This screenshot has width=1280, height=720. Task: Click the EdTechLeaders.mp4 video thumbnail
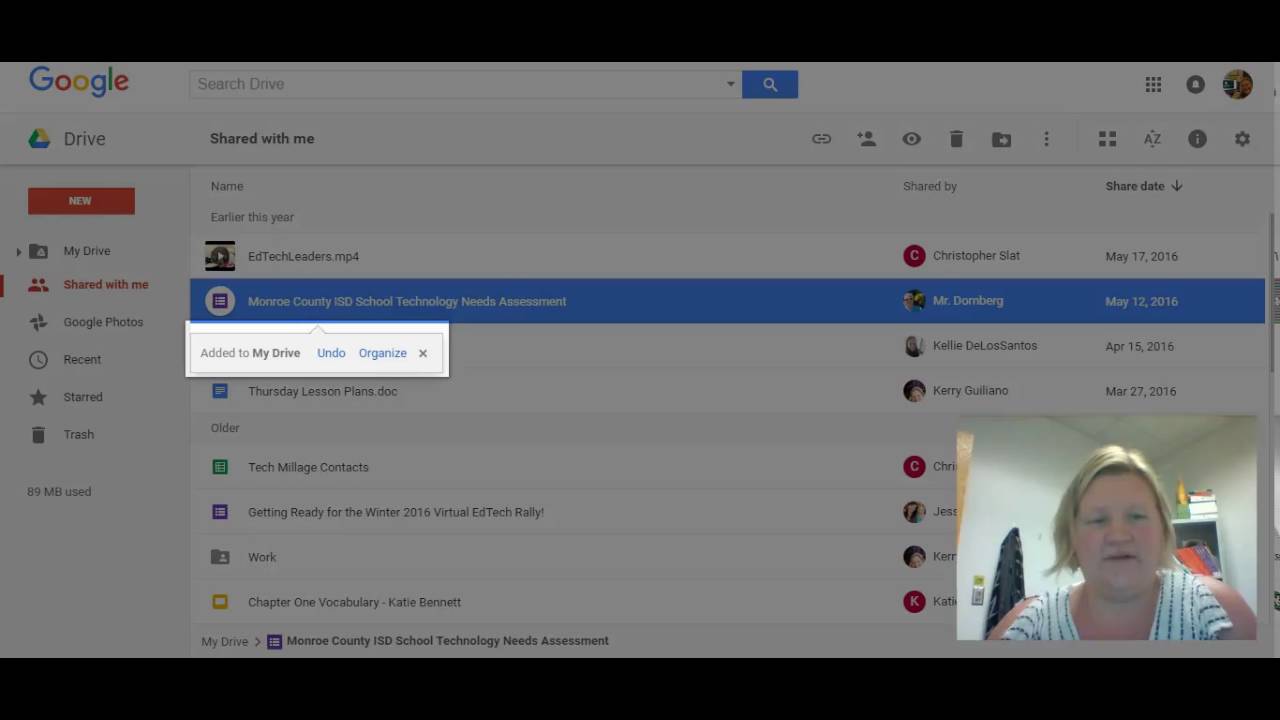click(220, 256)
